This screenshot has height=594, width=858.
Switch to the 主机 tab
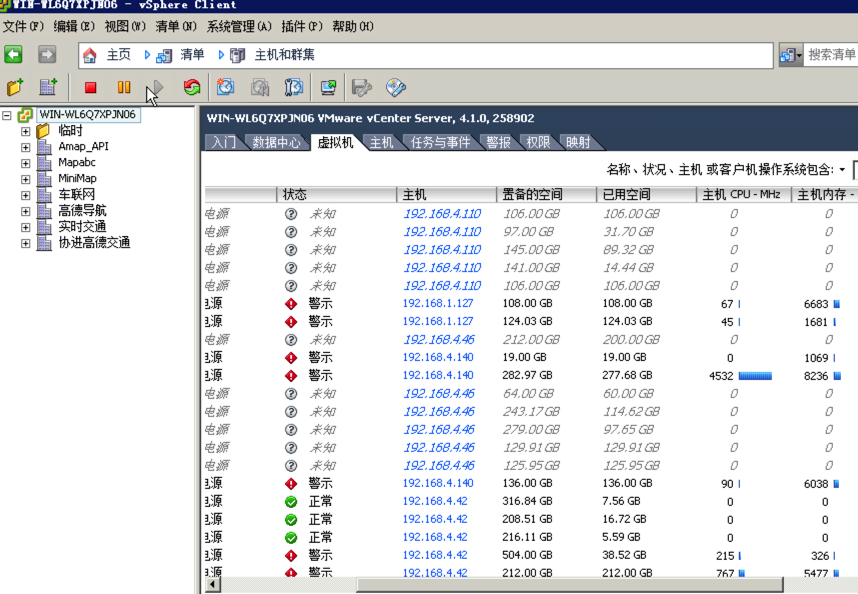(x=381, y=143)
